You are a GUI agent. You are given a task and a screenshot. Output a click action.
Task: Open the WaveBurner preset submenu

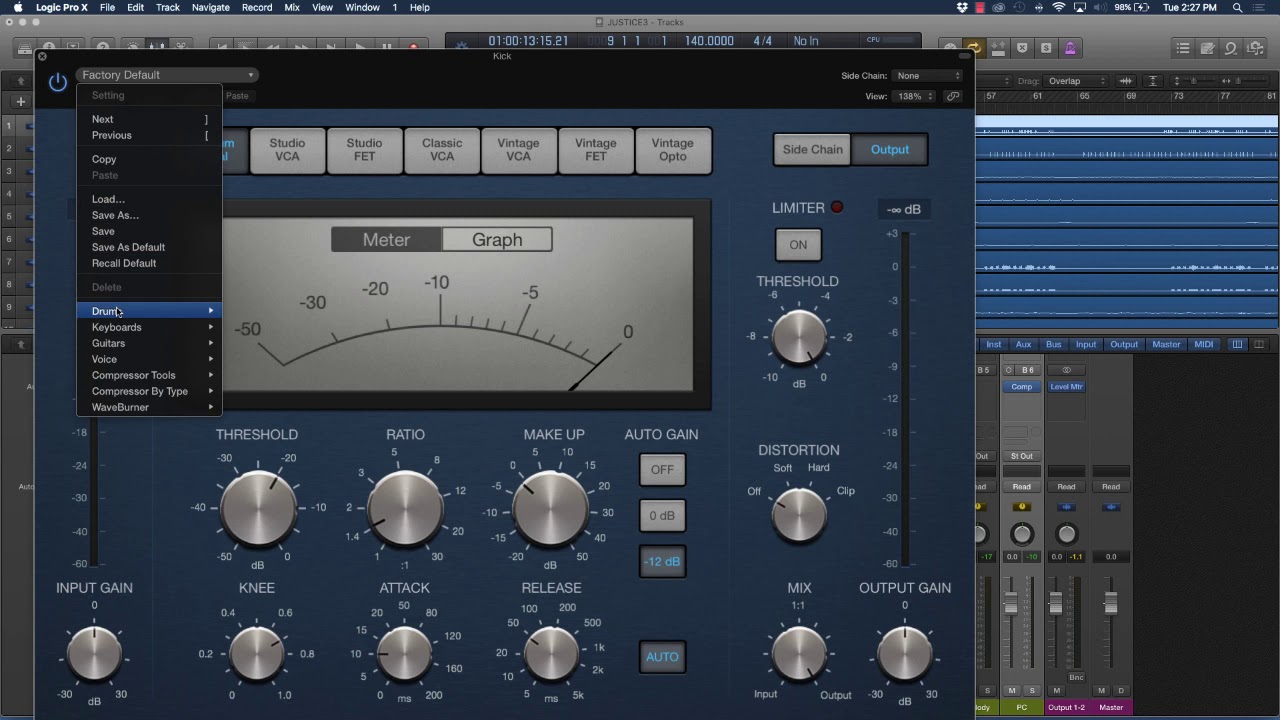click(x=149, y=407)
